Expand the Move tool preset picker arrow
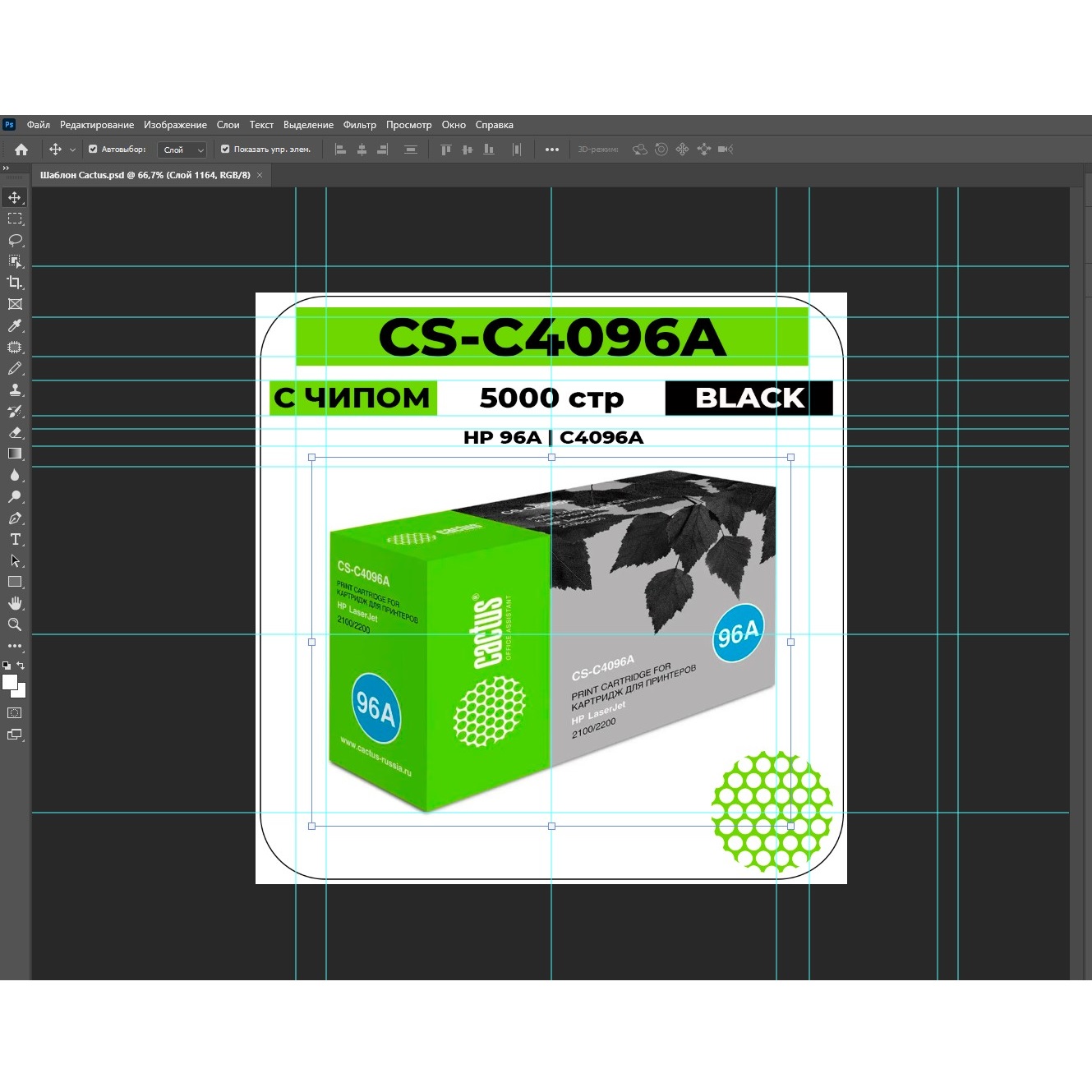This screenshot has height=1092, width=1092. pyautogui.click(x=72, y=150)
